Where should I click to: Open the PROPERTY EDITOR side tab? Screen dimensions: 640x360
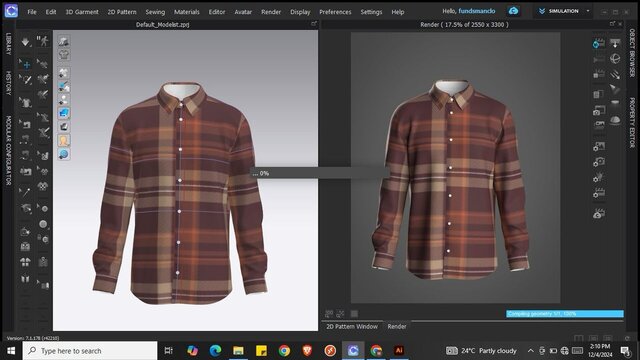[x=632, y=122]
